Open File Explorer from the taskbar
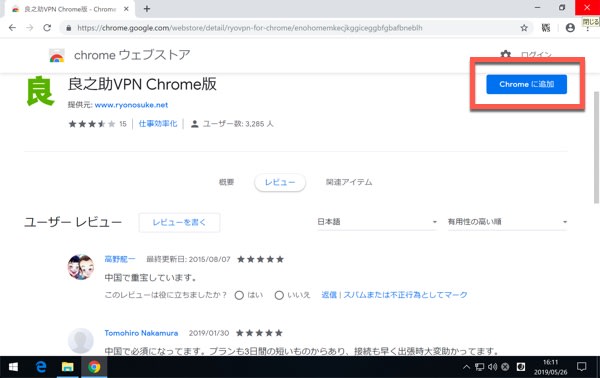Image resolution: width=600 pixels, height=378 pixels. (68, 367)
